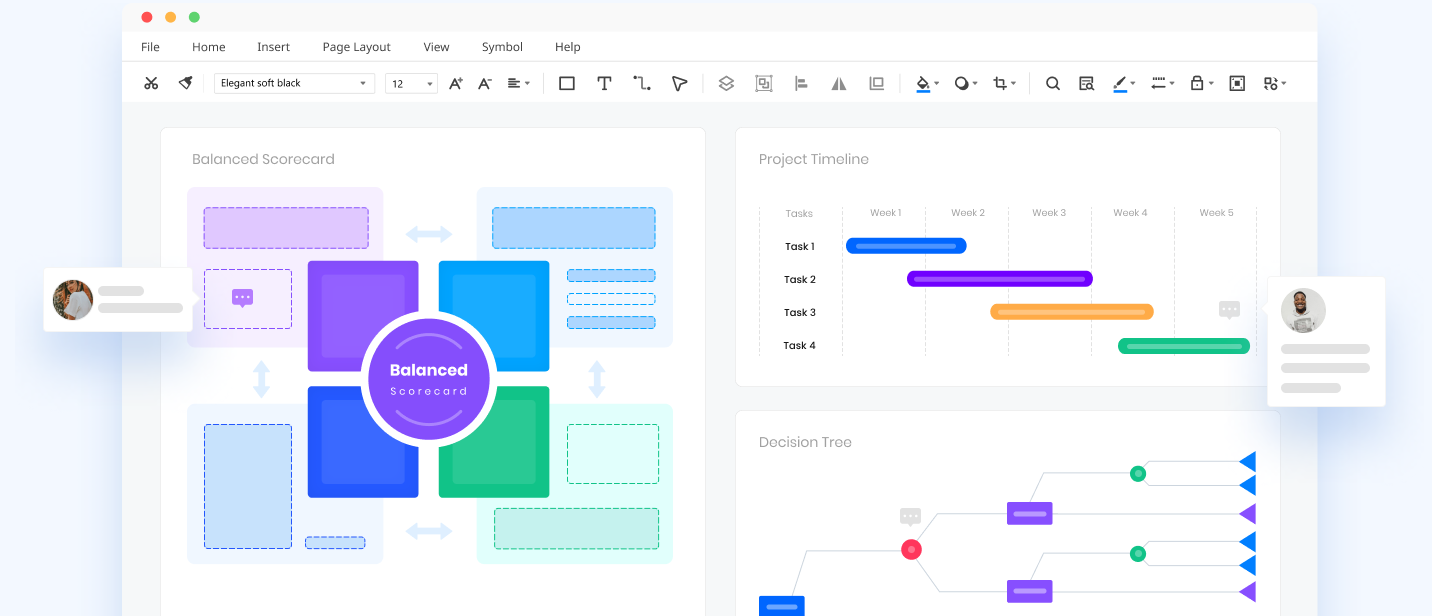Open the View menu
The height and width of the screenshot is (616, 1432).
[436, 47]
